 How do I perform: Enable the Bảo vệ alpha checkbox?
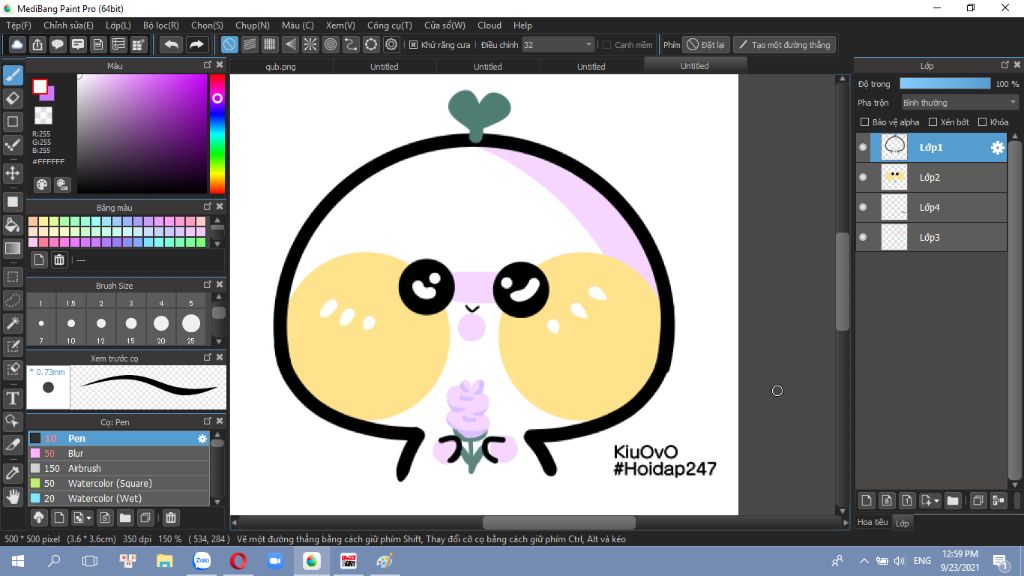coord(865,122)
